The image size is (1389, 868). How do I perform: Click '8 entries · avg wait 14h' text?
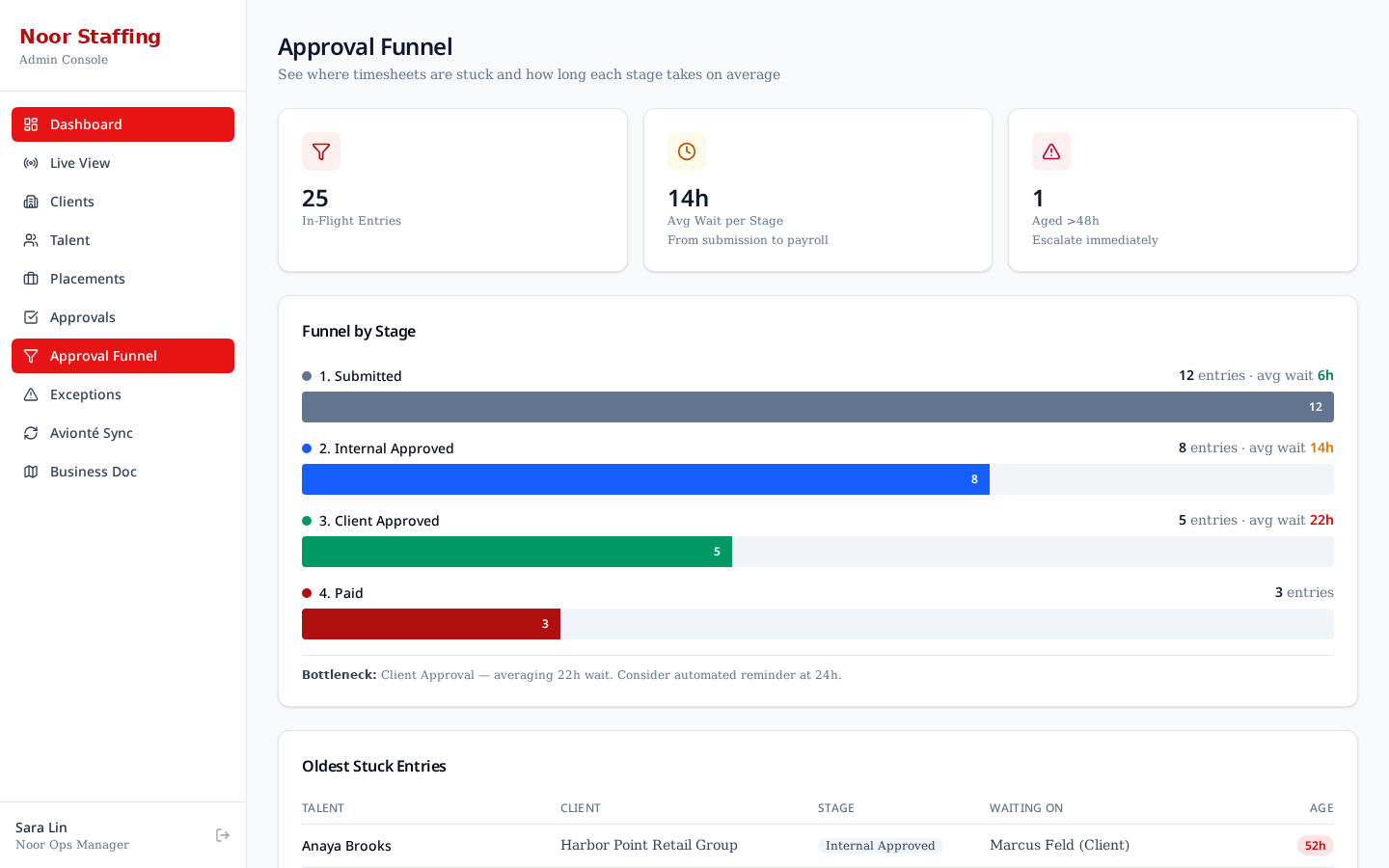point(1256,448)
